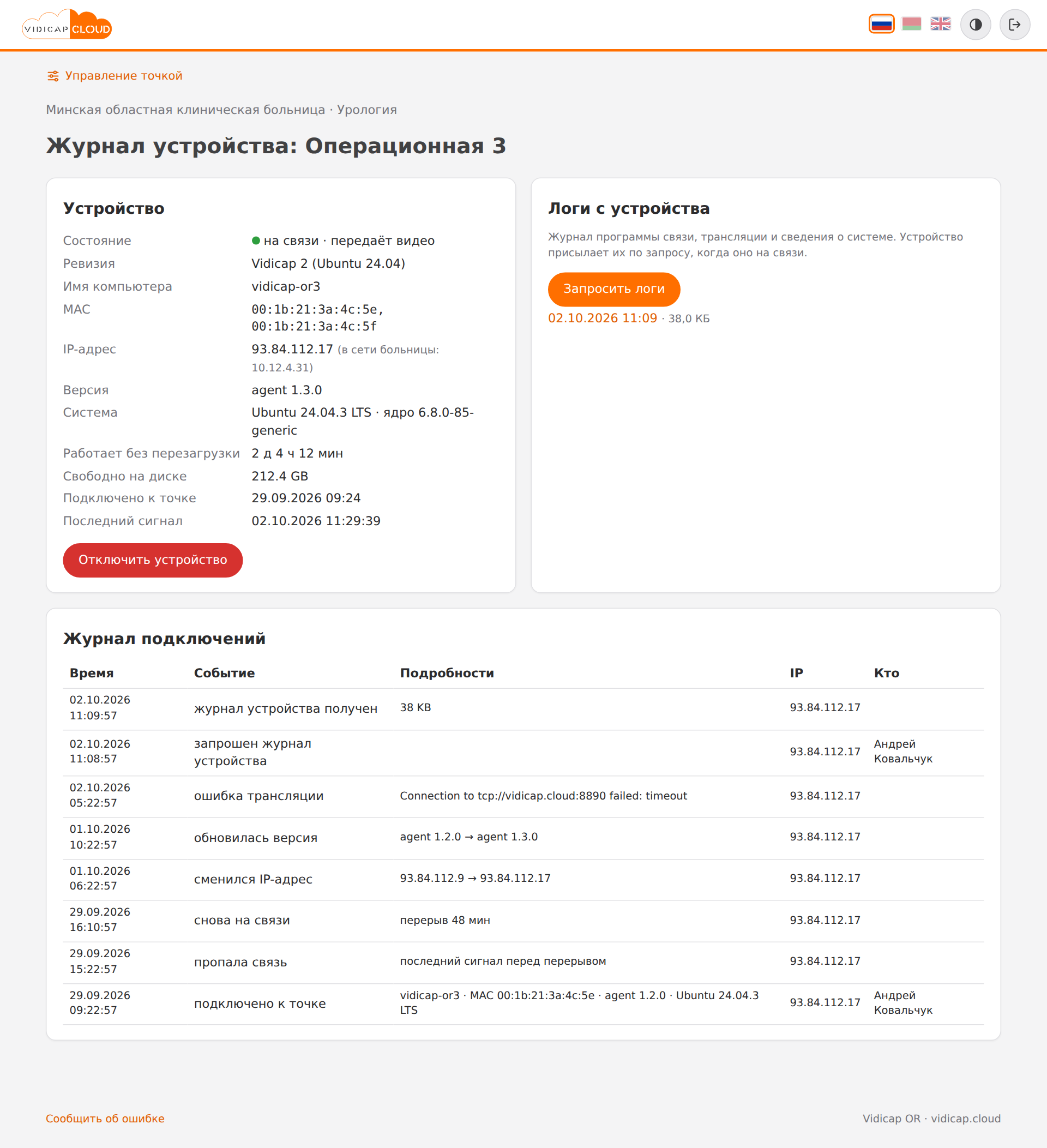Screen dimensions: 1047x1148
Task: Click MAC address 00:1b:21:3a:4c:5f
Action: click(x=314, y=326)
